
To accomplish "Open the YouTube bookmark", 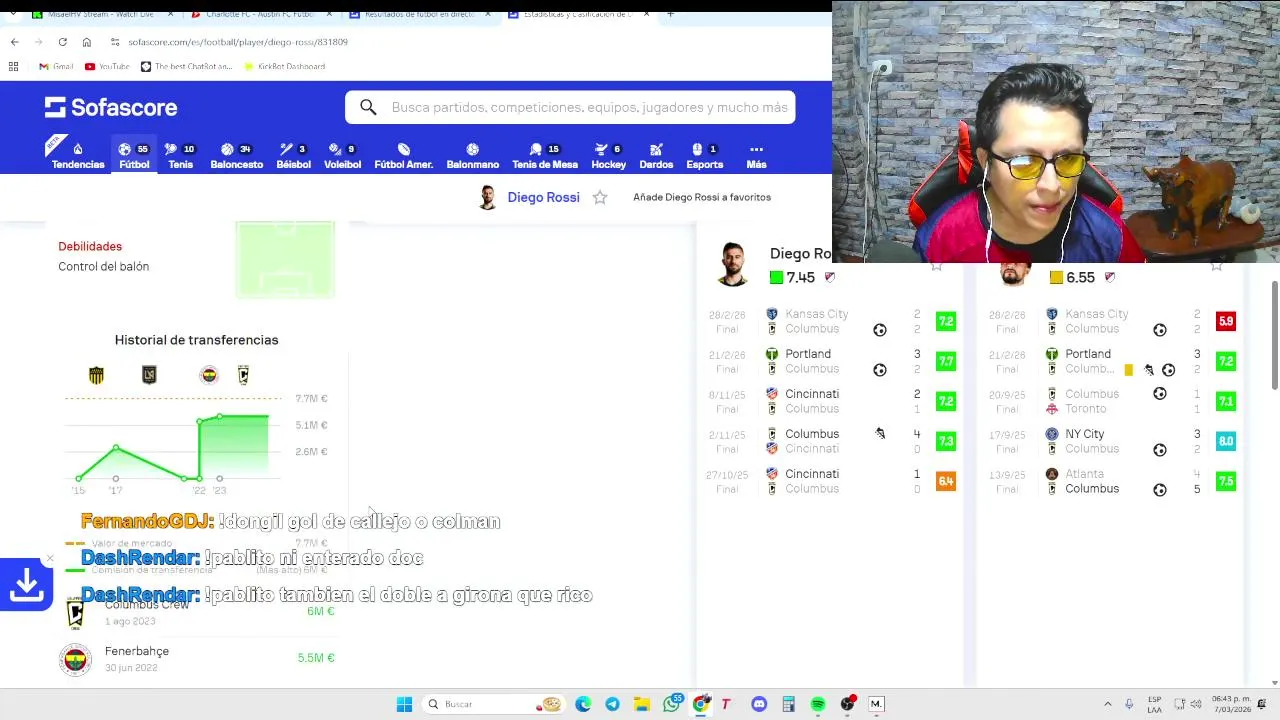I will (x=107, y=66).
